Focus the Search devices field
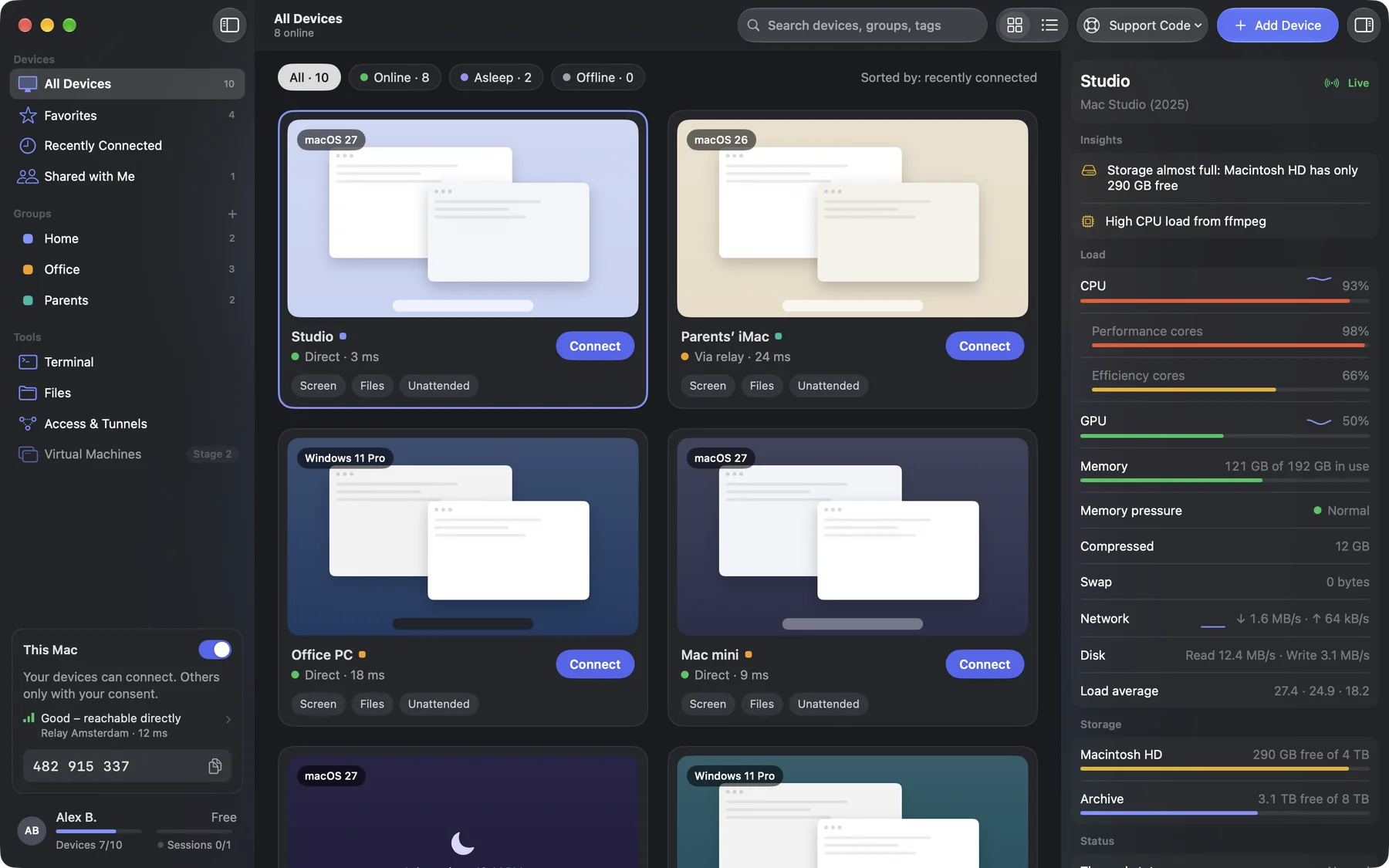This screenshot has width=1389, height=868. pyautogui.click(x=862, y=25)
